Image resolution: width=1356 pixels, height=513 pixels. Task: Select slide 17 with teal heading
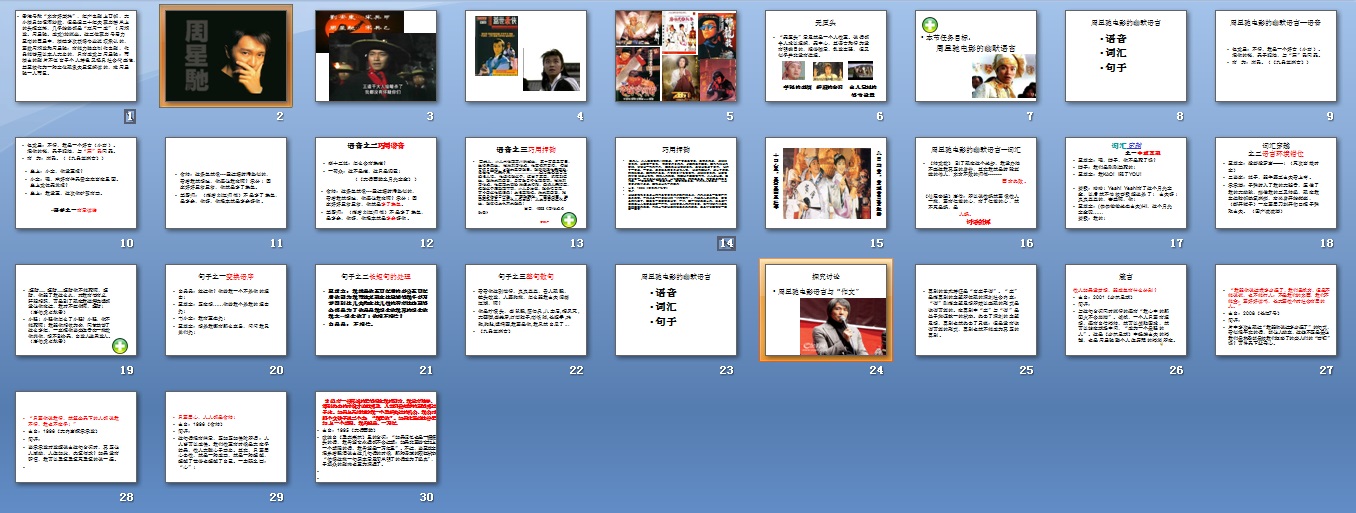tap(1127, 183)
